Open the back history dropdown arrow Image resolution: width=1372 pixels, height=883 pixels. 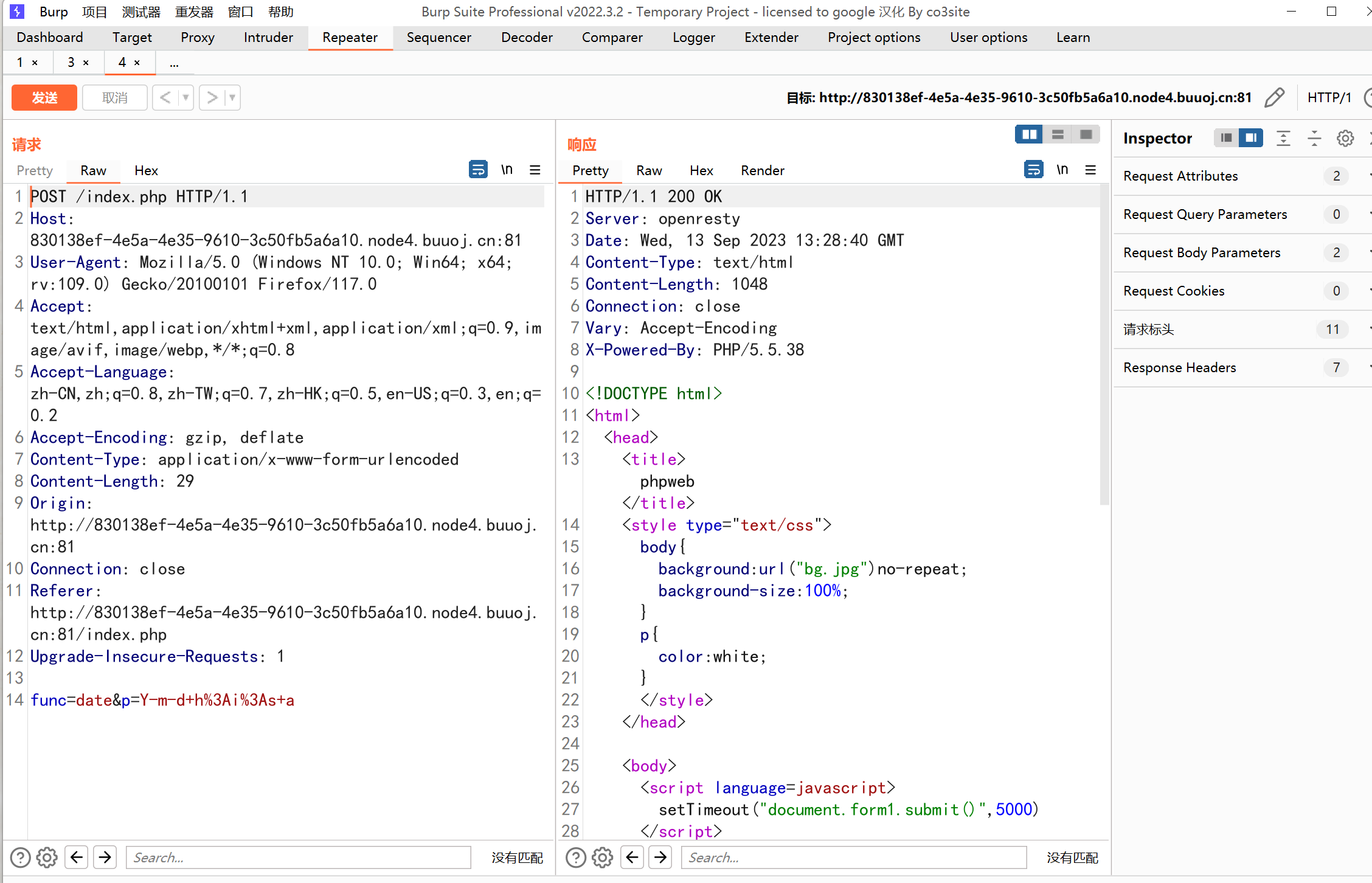click(x=185, y=97)
